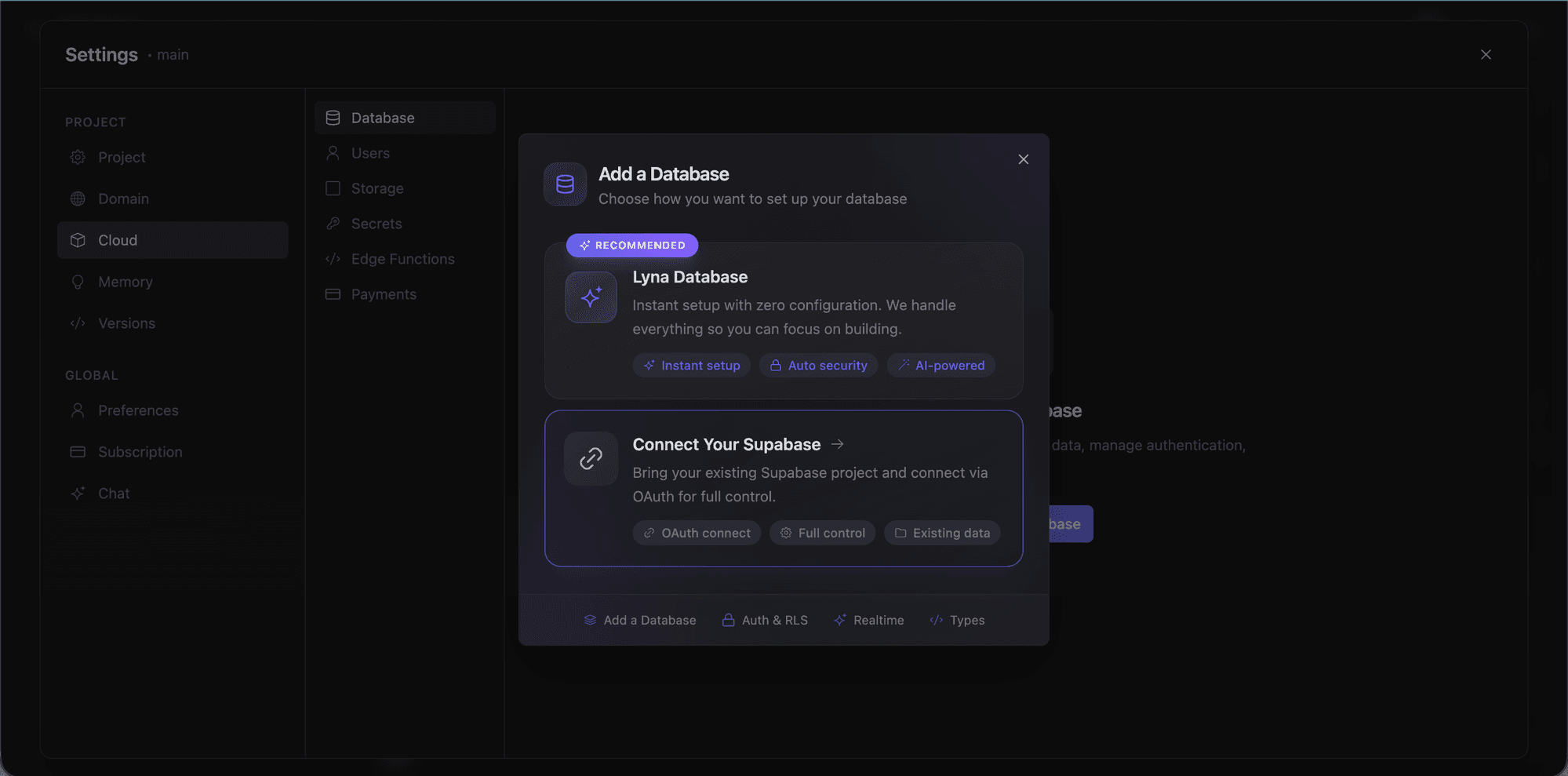Click the Lyna Database sparkle icon

tap(591, 297)
